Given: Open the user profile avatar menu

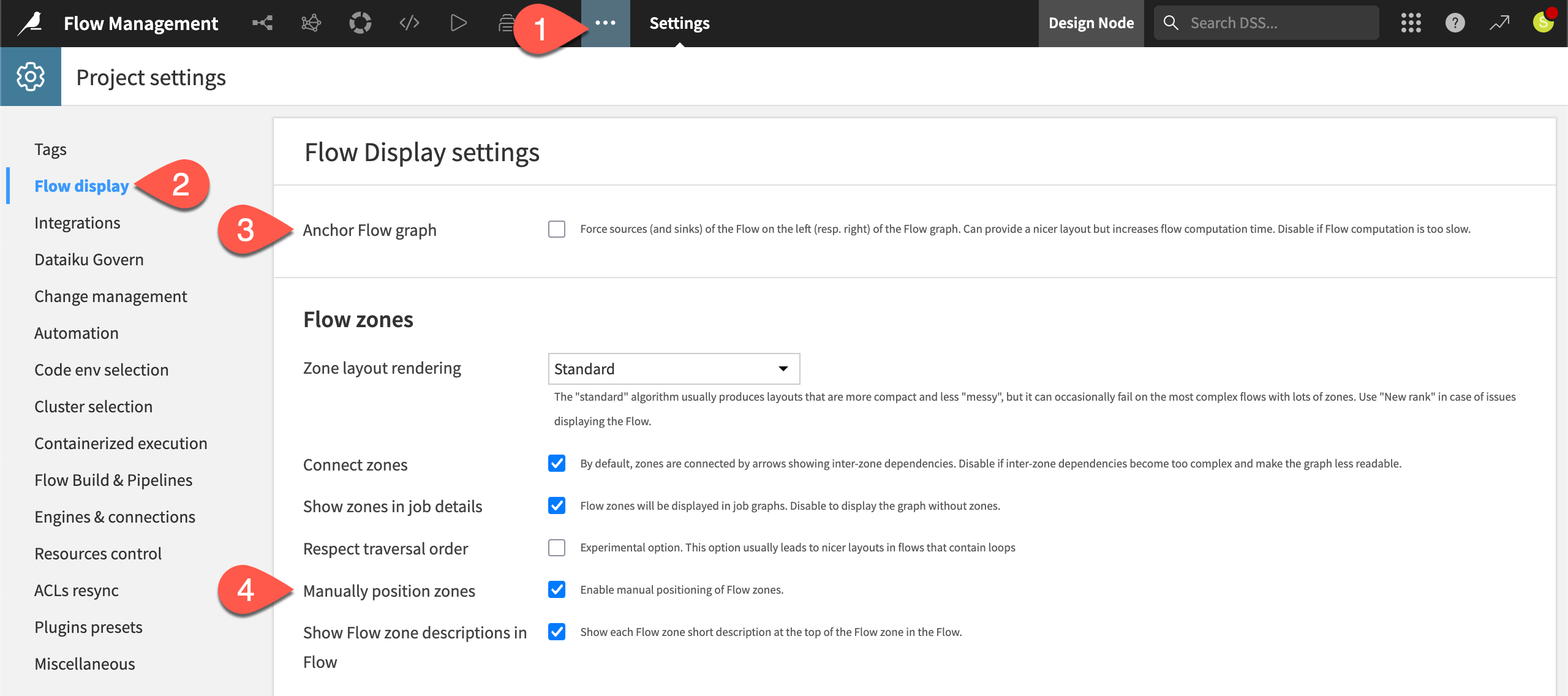Looking at the screenshot, I should (x=1543, y=23).
